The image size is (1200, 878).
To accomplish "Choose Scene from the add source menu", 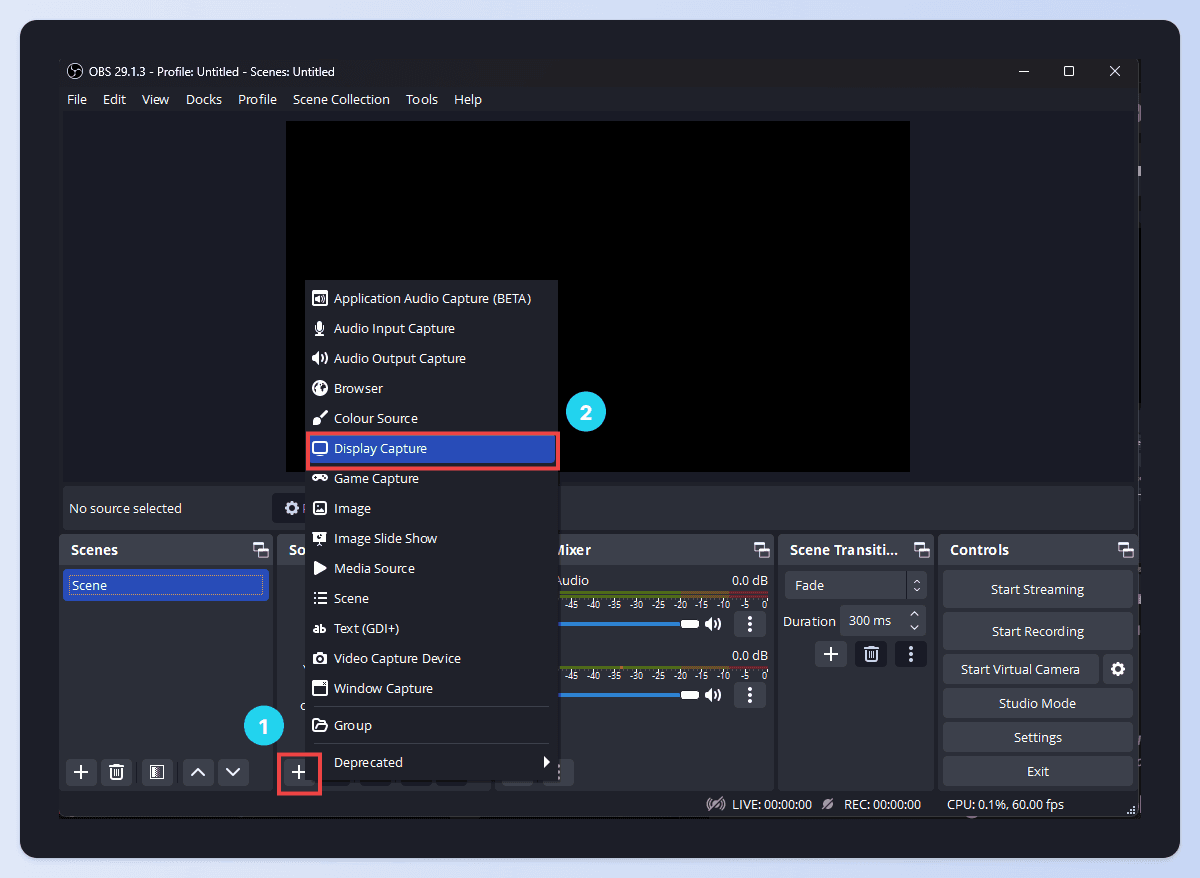I will pyautogui.click(x=431, y=598).
